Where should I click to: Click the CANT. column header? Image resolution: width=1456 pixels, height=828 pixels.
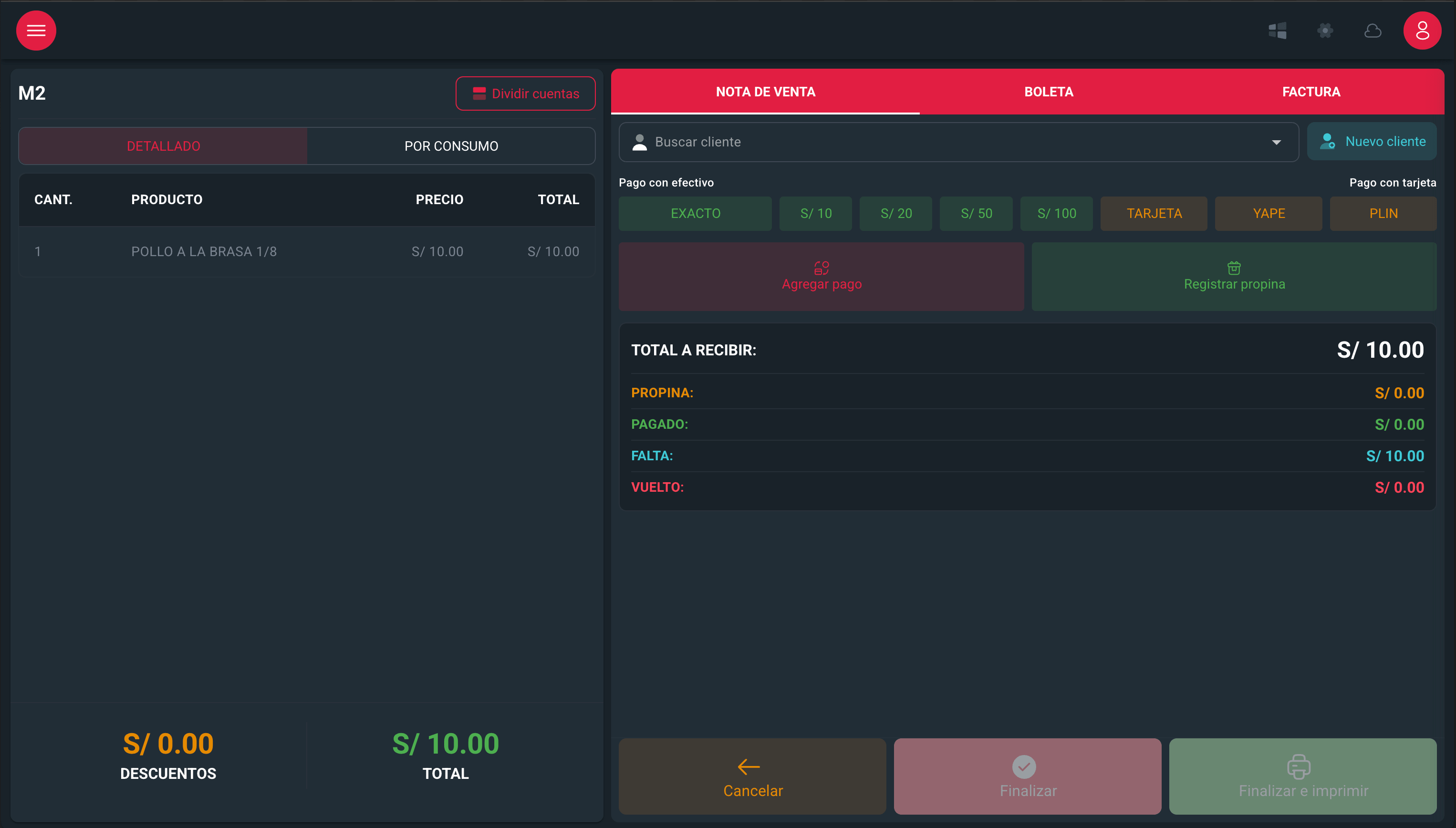pos(53,199)
